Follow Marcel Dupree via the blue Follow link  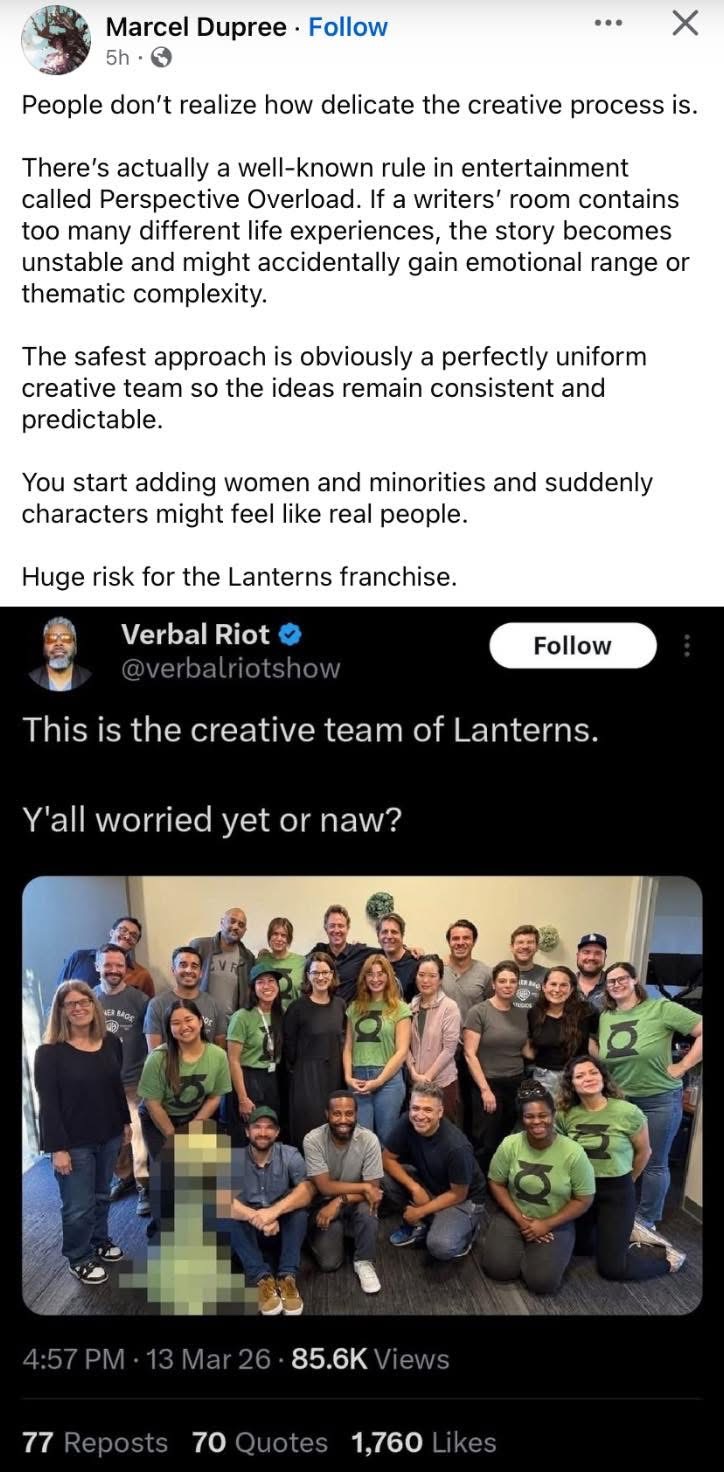348,27
